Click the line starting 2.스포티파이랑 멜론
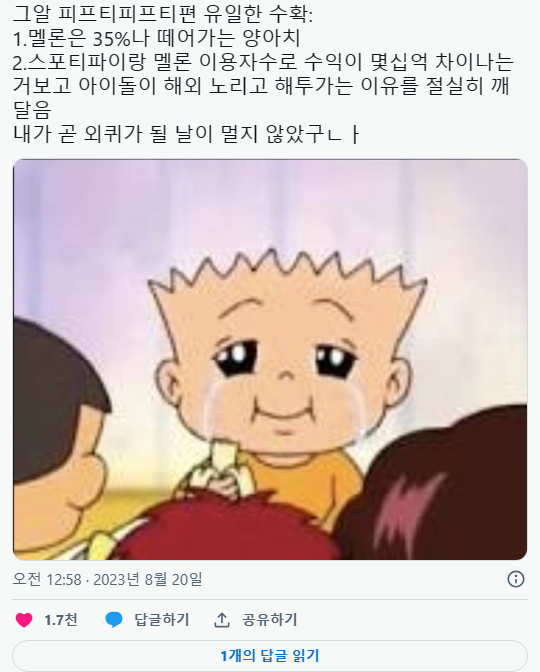Screen dimensions: 540x672 coord(263,62)
